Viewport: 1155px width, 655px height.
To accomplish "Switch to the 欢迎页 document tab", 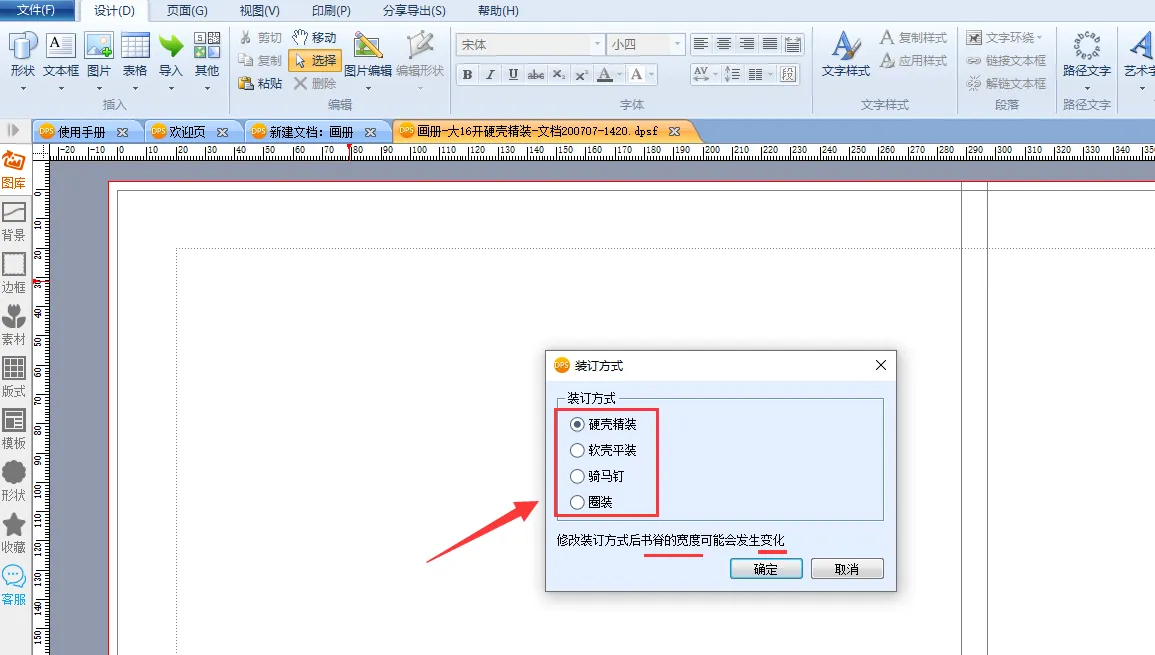I will point(187,132).
